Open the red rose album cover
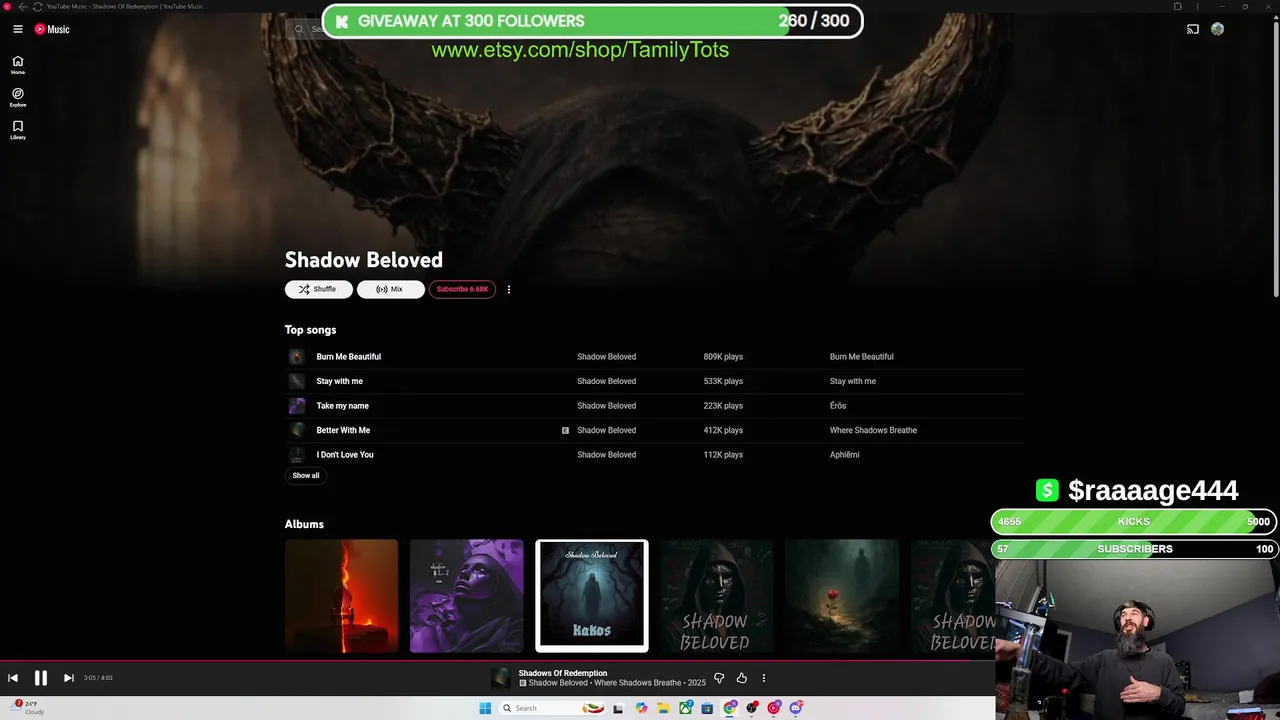Screen dimensions: 1280x720 pos(842,596)
